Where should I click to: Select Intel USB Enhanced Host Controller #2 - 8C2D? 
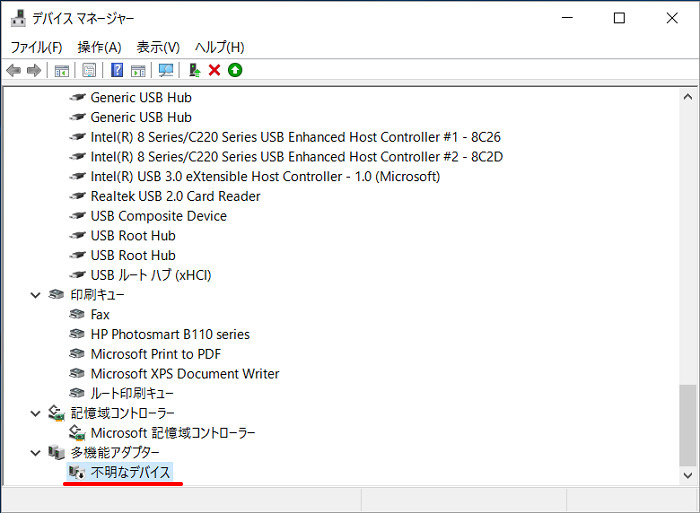point(297,157)
